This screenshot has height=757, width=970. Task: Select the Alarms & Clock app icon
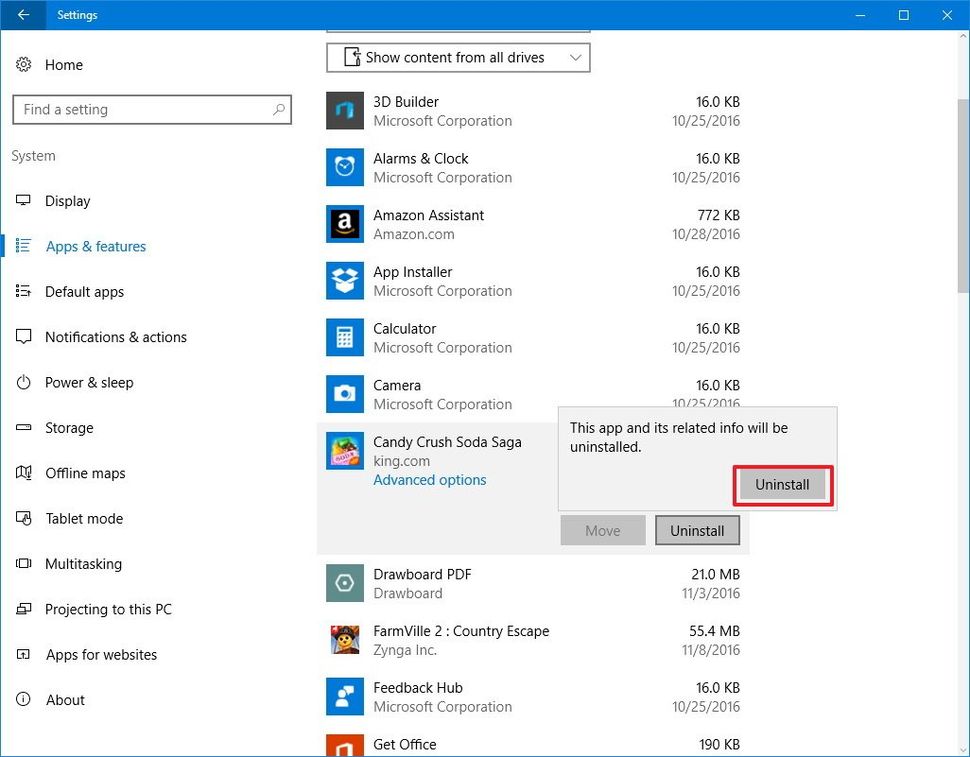pos(344,167)
